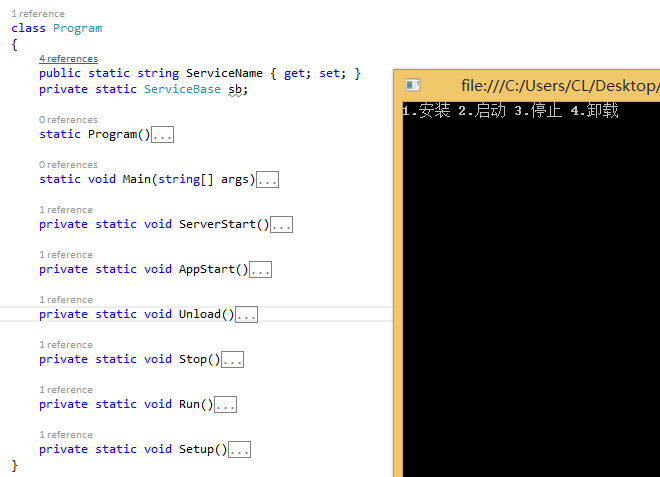660x477 pixels.
Task: Open 1 reference link above class Program
Action: coord(38,14)
